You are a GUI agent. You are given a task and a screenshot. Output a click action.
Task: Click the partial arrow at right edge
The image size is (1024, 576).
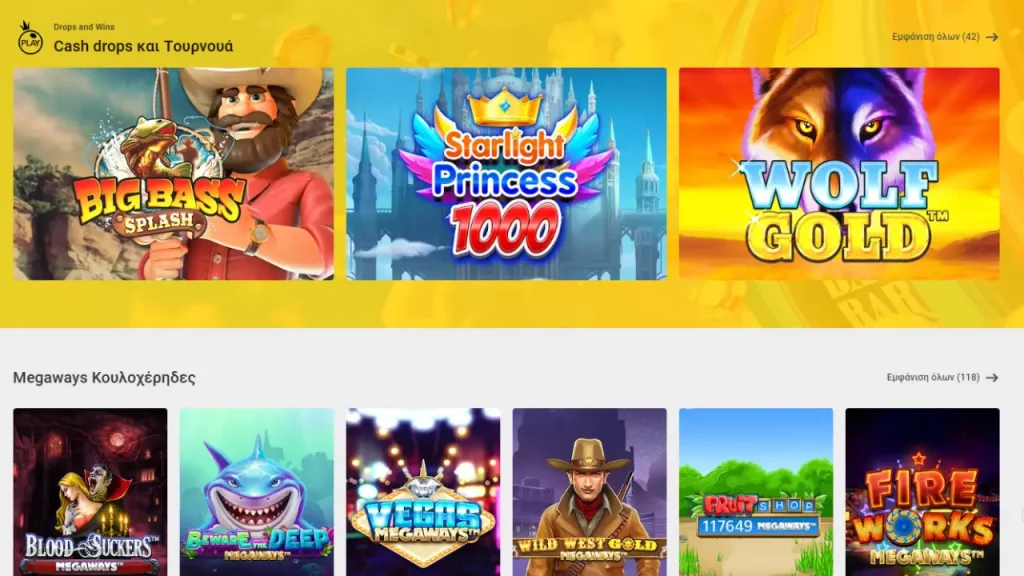[x=1021, y=515]
